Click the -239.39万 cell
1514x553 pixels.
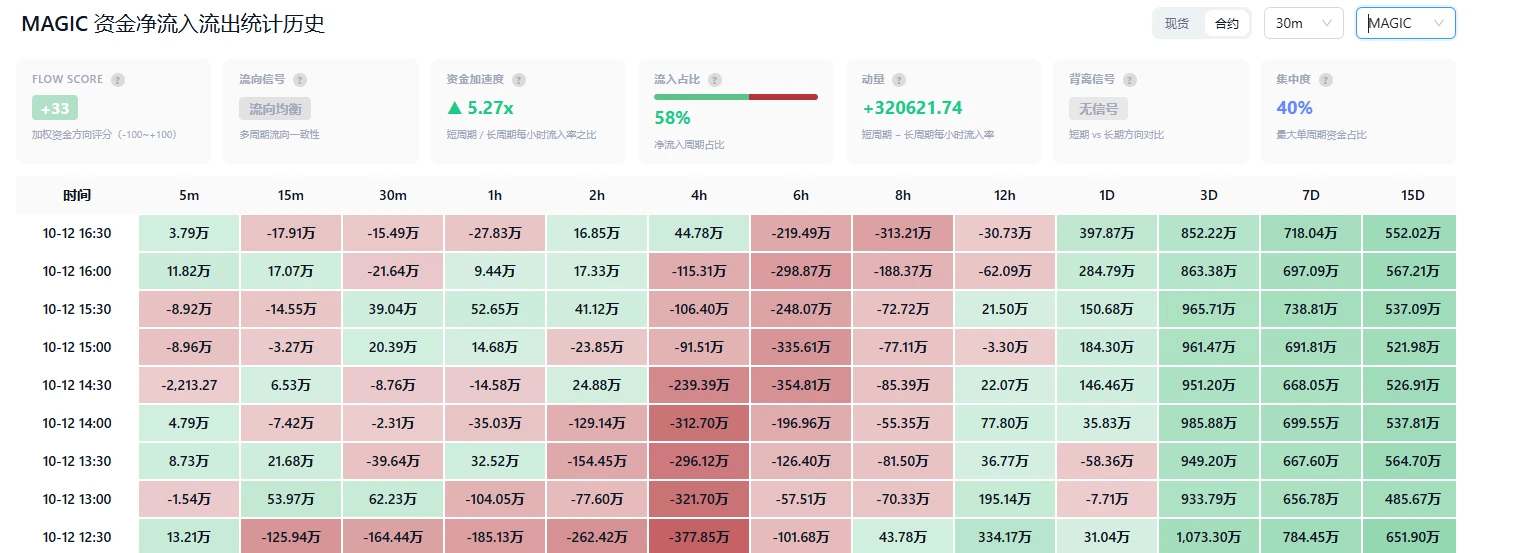click(699, 385)
